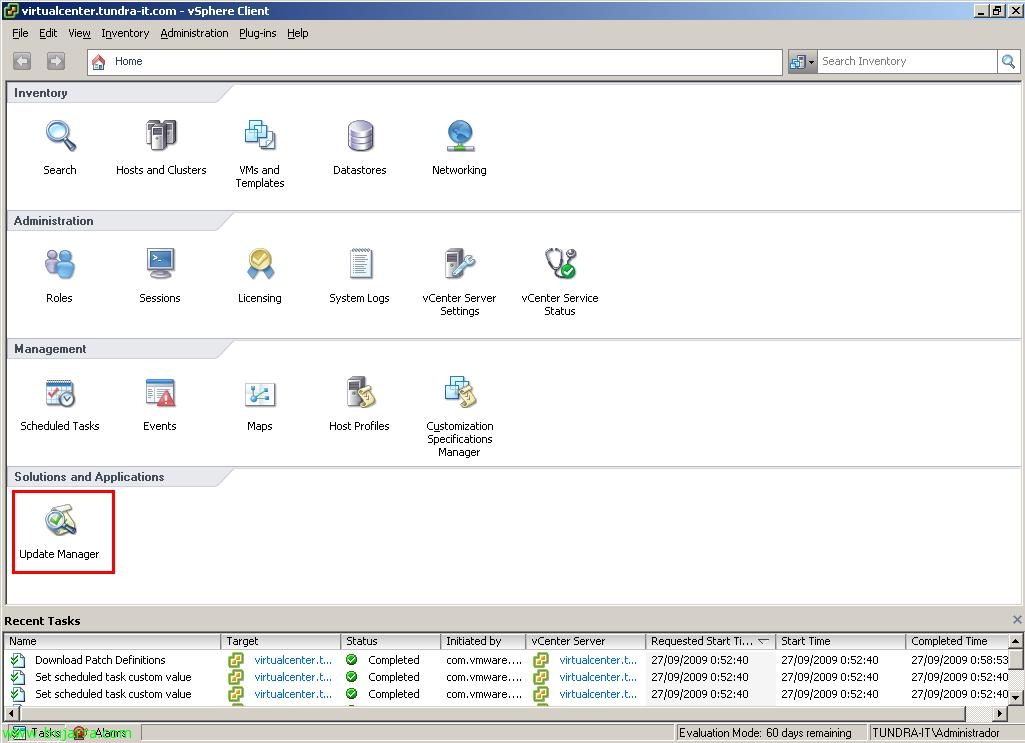This screenshot has width=1025, height=743.
Task: Close the Recent Tasks panel
Action: 1017,619
